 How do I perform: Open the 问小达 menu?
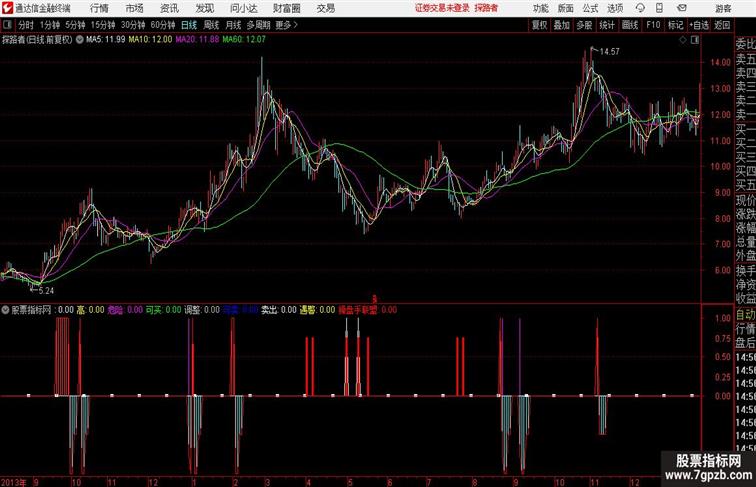click(243, 8)
